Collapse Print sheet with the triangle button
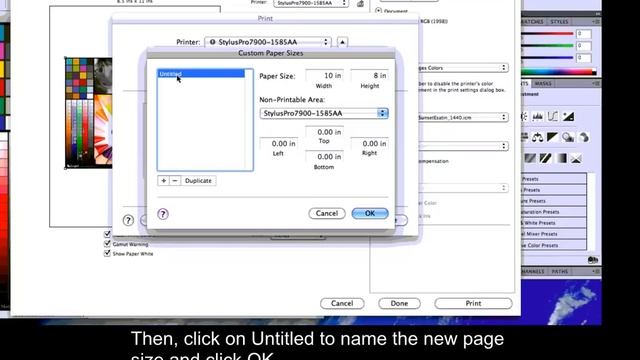 [342, 42]
